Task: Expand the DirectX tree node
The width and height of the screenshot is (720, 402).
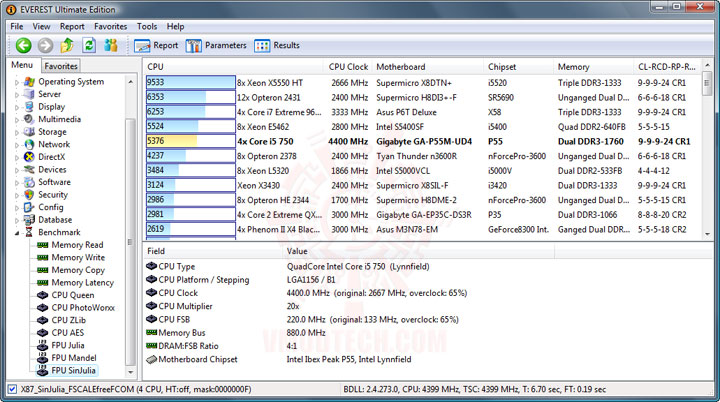Action: [x=17, y=158]
